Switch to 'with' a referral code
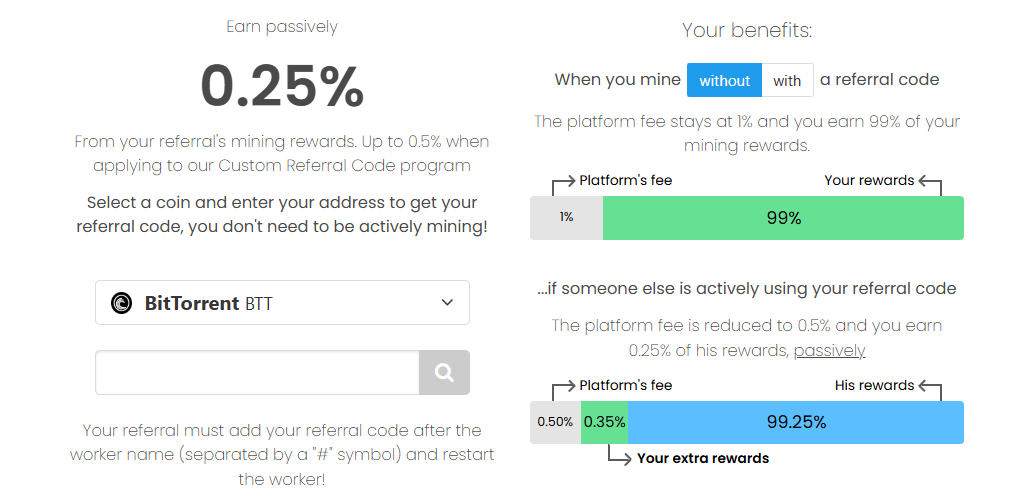This screenshot has width=1035, height=503. 787,81
